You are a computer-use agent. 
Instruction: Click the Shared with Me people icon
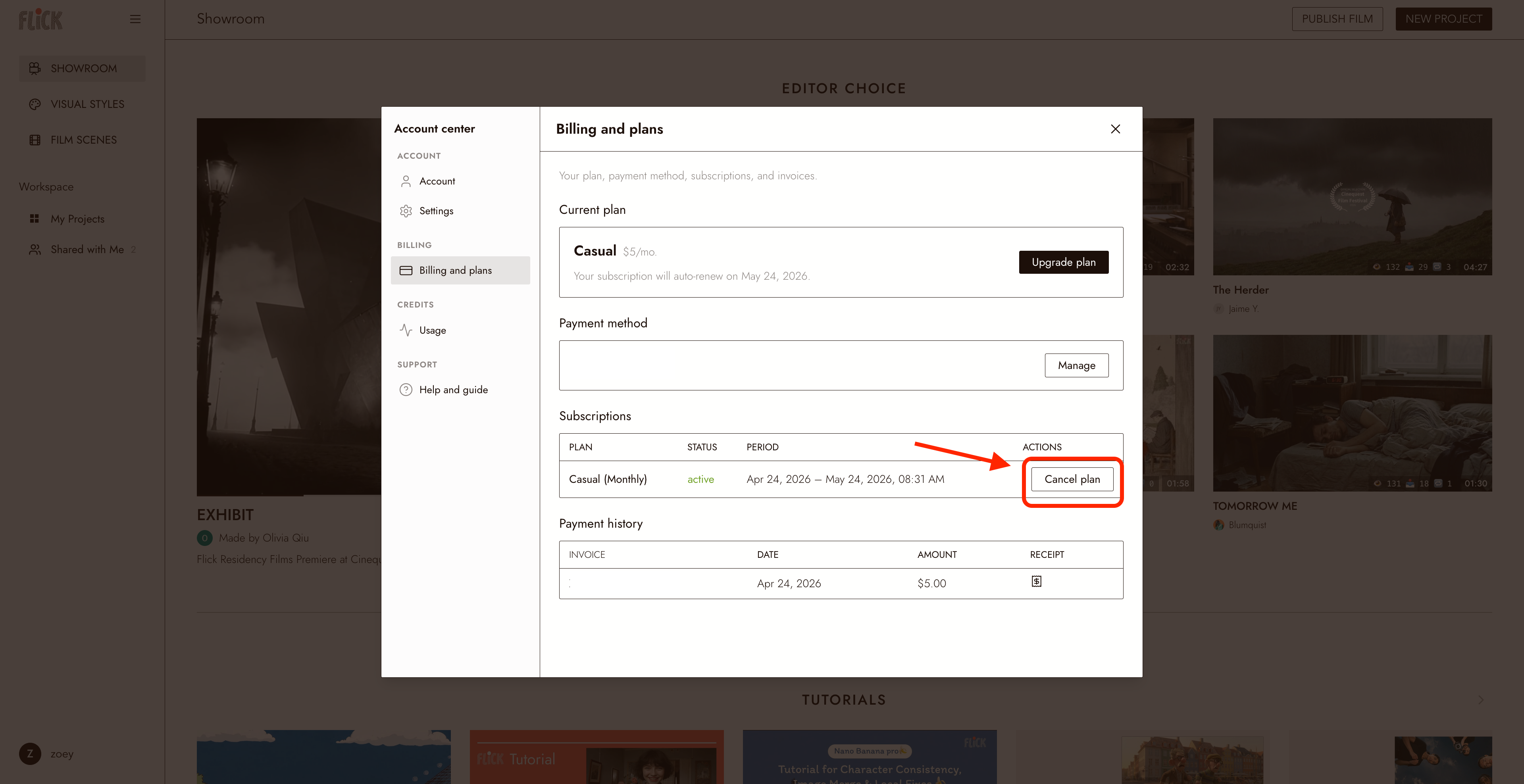click(35, 250)
